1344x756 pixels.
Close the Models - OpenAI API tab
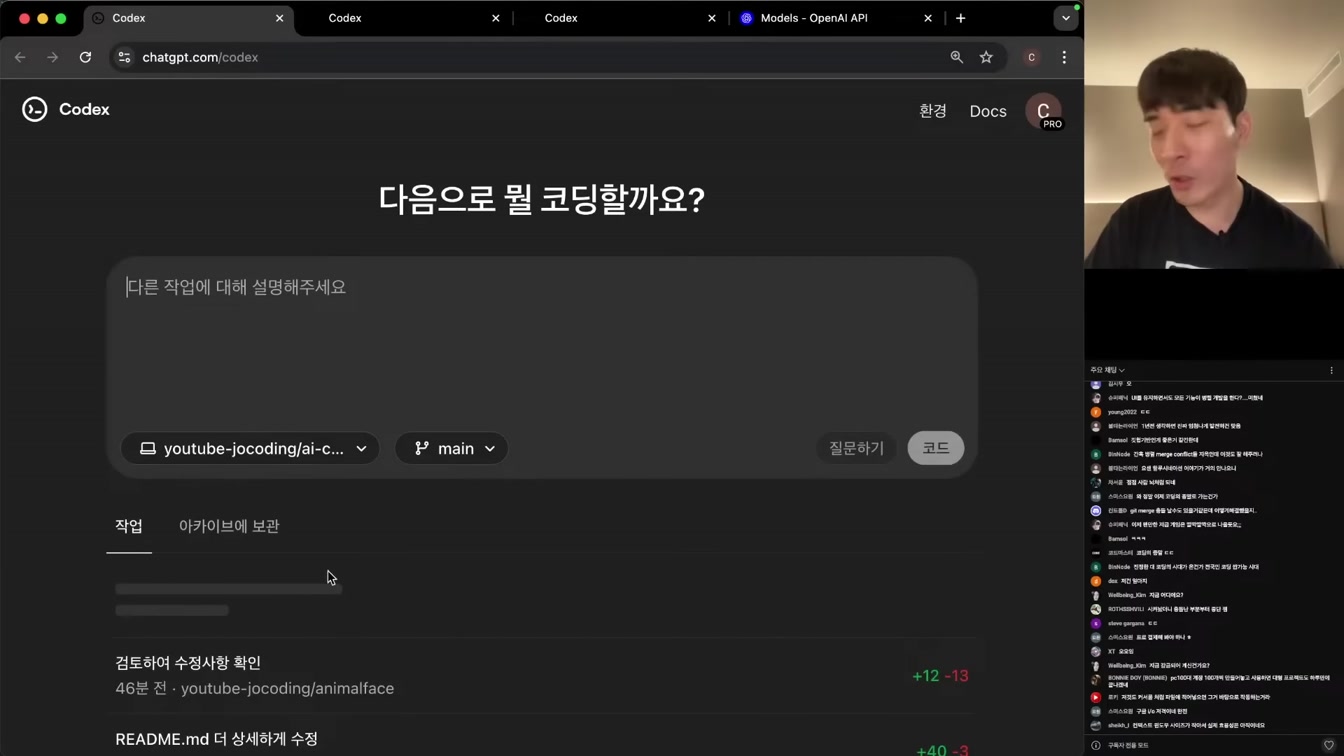click(928, 18)
